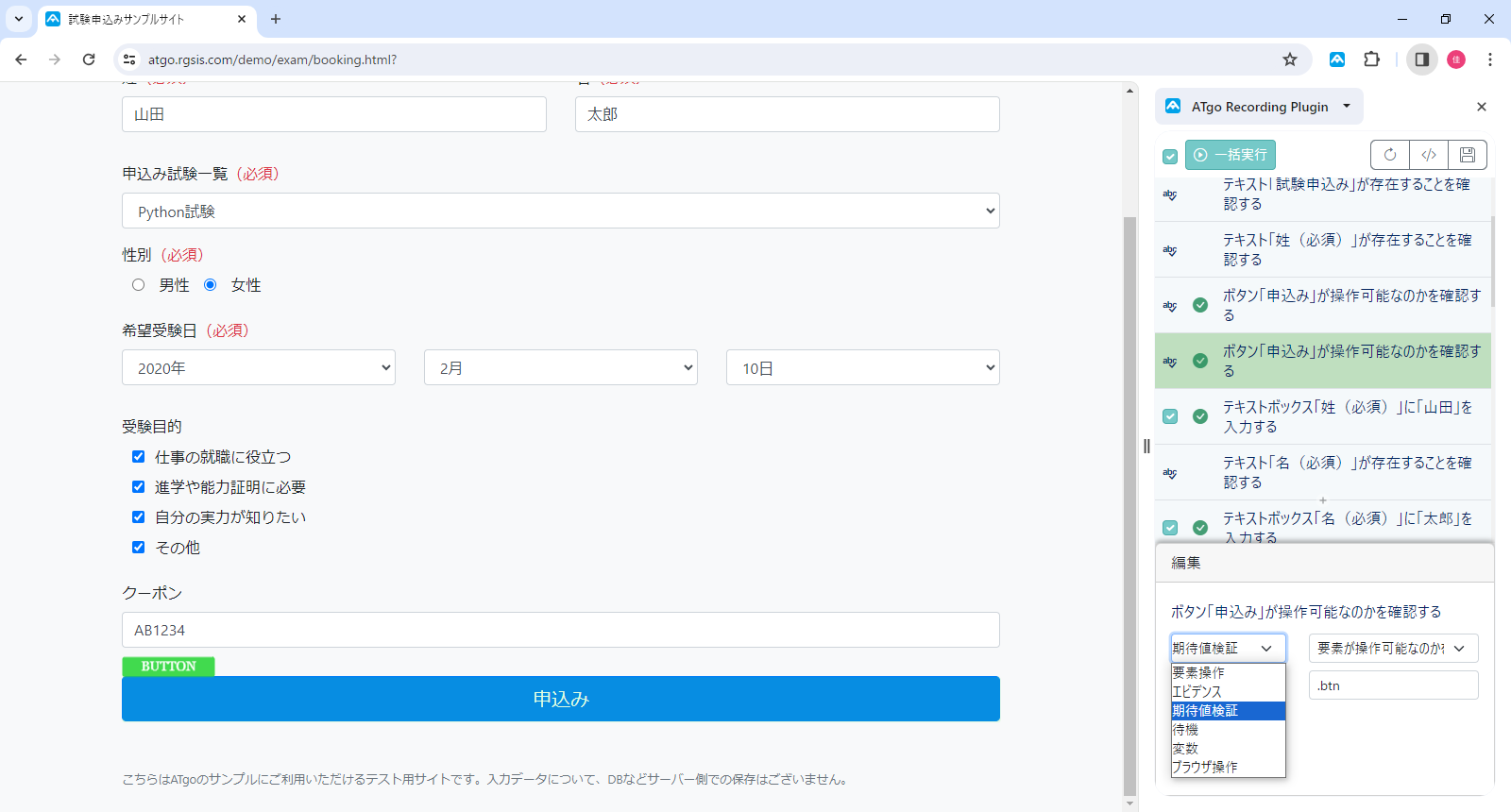Select the 女性 radio button
1511x812 pixels.
click(211, 285)
